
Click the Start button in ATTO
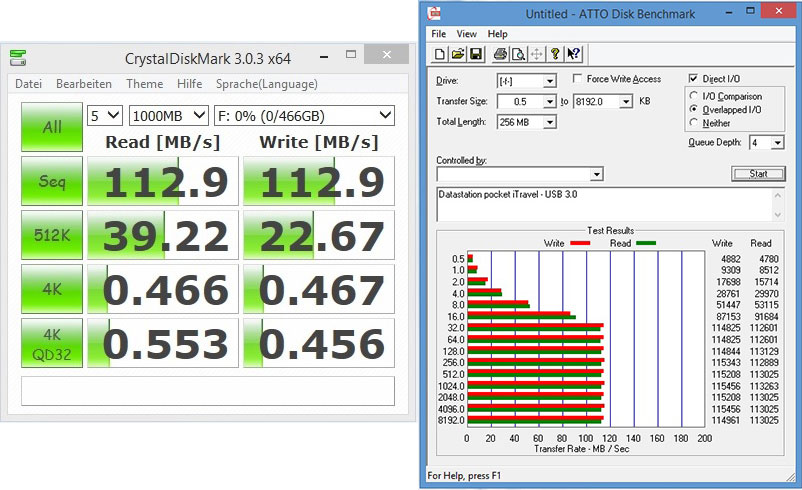[x=758, y=174]
